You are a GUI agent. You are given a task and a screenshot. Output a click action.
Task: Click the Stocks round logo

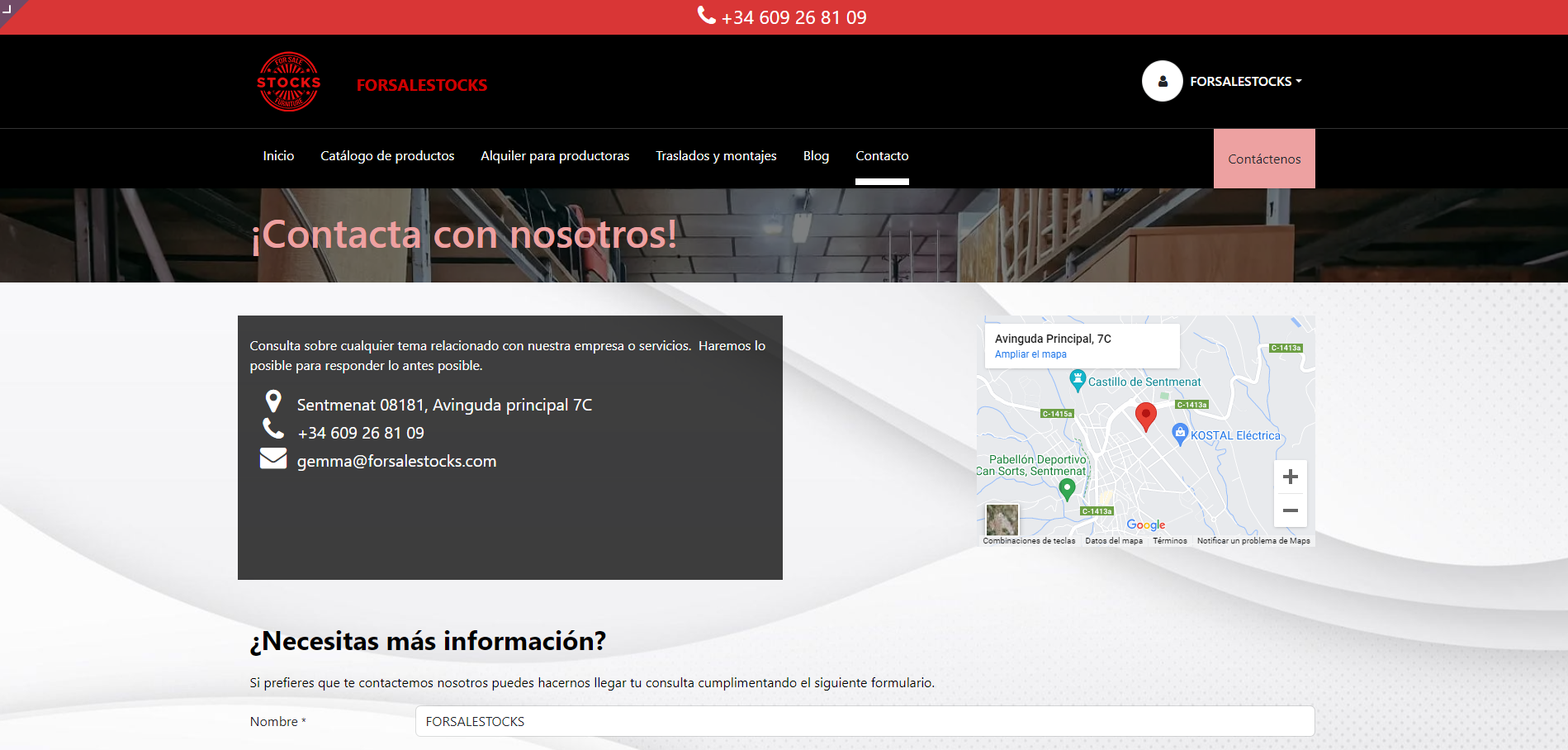tap(288, 82)
